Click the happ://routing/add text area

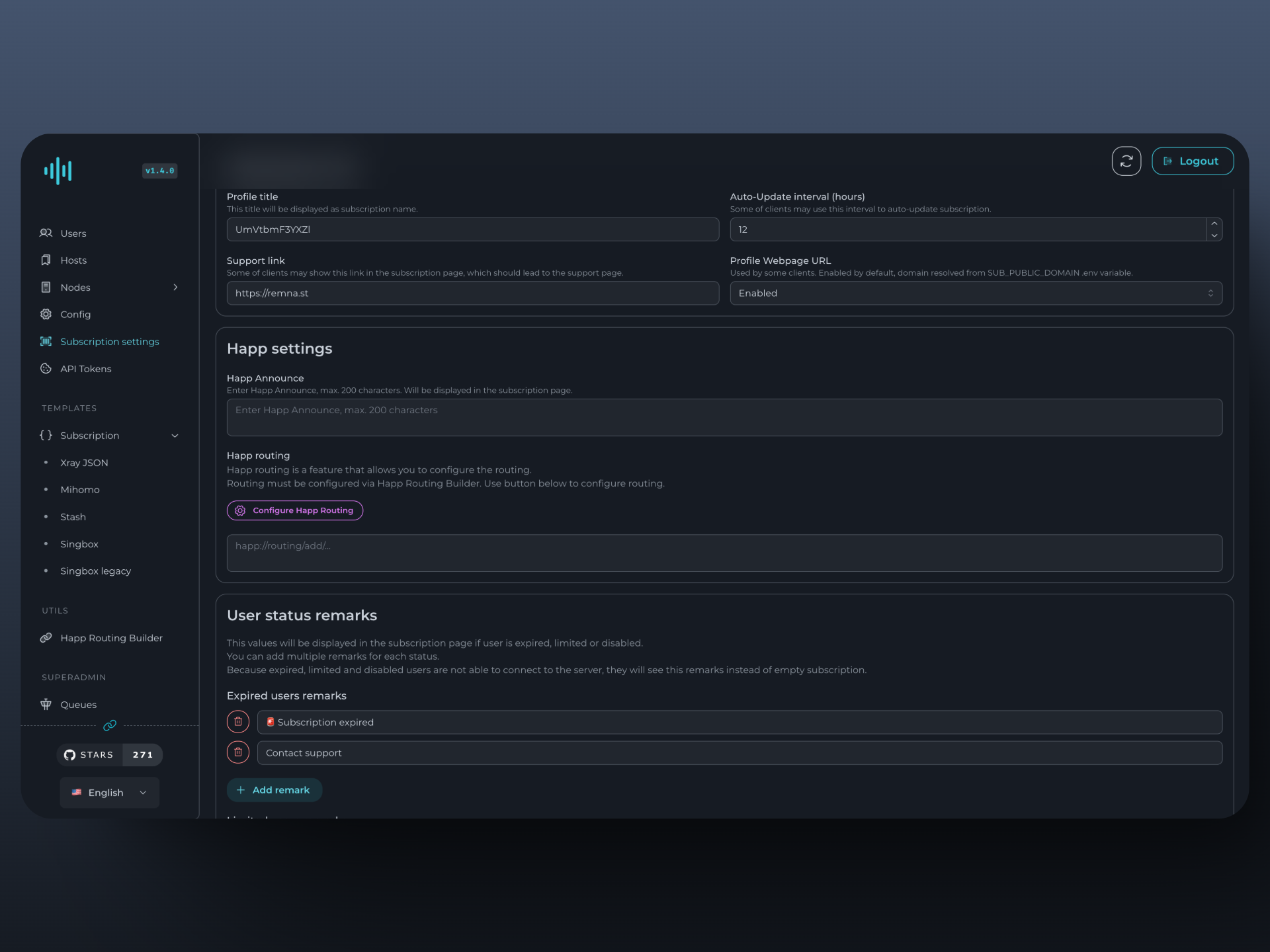click(724, 553)
